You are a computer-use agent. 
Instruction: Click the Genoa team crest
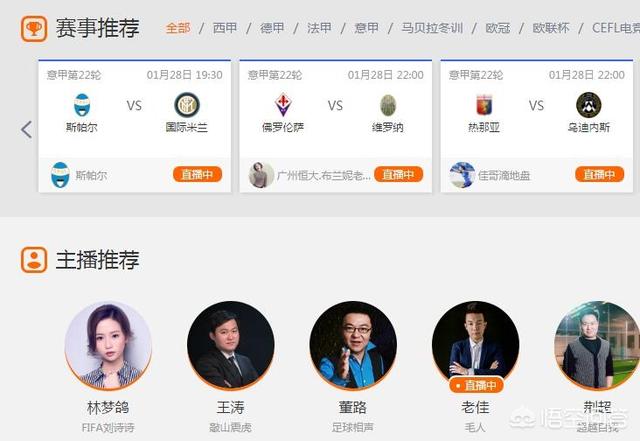point(484,105)
